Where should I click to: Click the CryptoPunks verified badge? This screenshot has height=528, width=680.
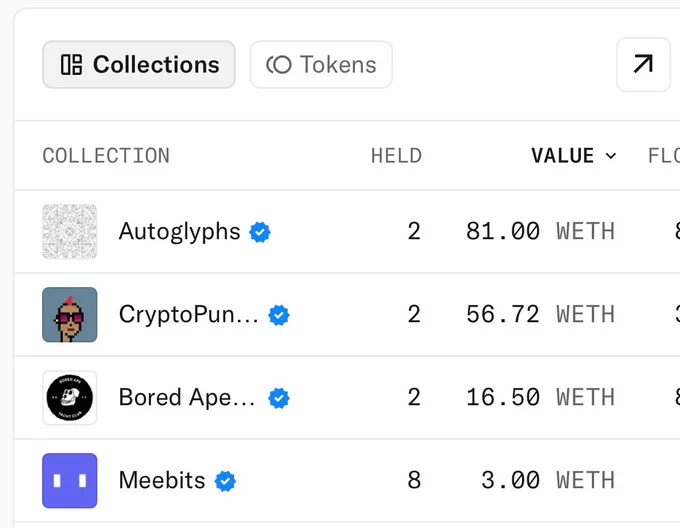pos(279,315)
